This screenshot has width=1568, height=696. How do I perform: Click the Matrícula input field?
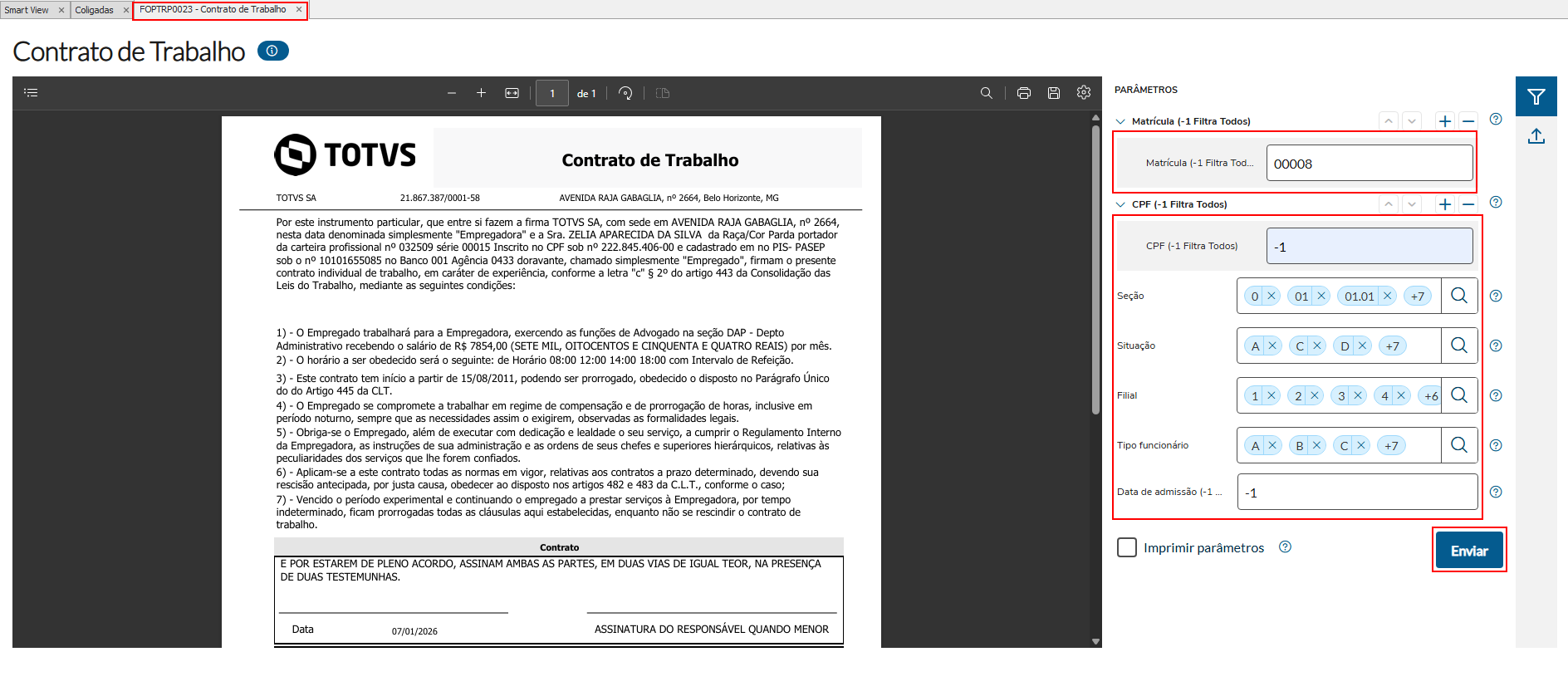tap(1370, 163)
